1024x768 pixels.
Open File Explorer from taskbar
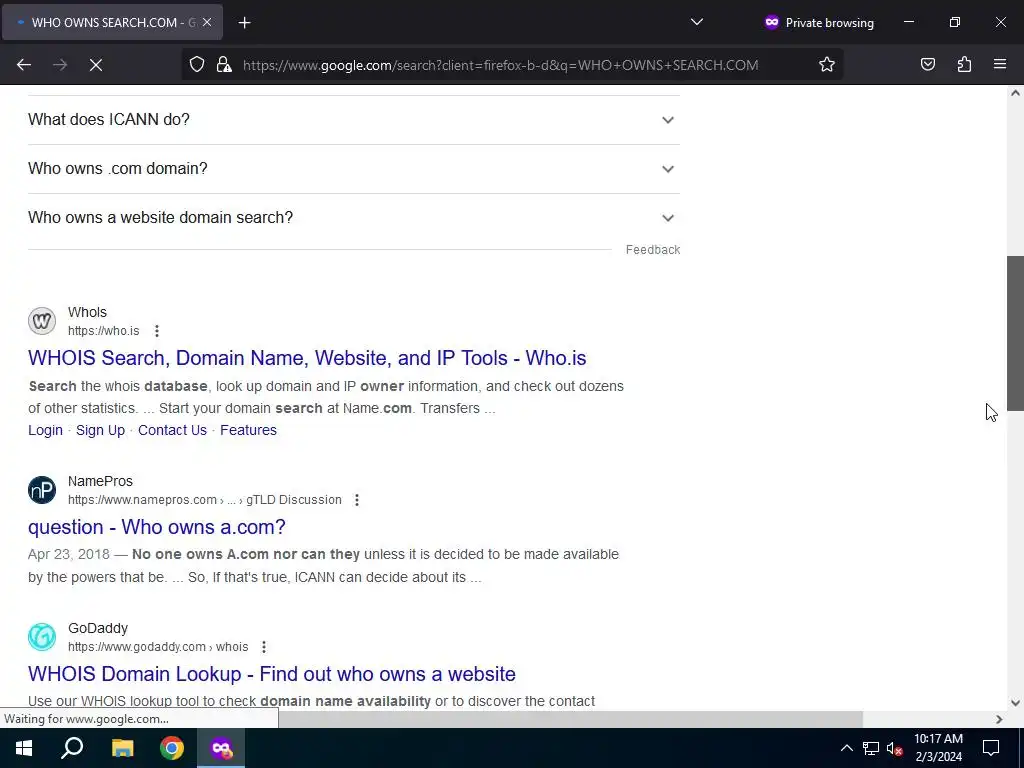click(x=122, y=748)
